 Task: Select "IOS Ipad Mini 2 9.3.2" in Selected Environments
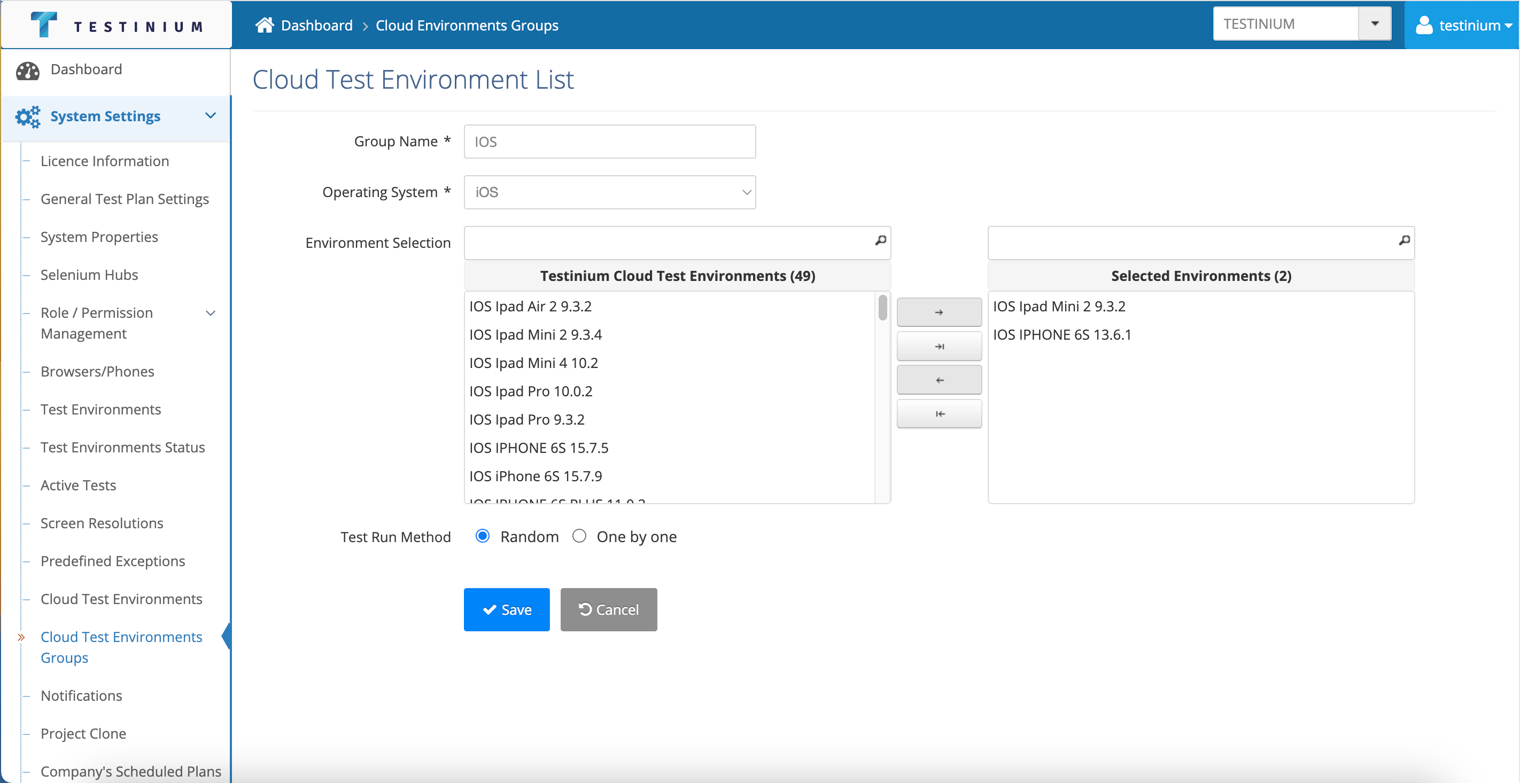1201,306
